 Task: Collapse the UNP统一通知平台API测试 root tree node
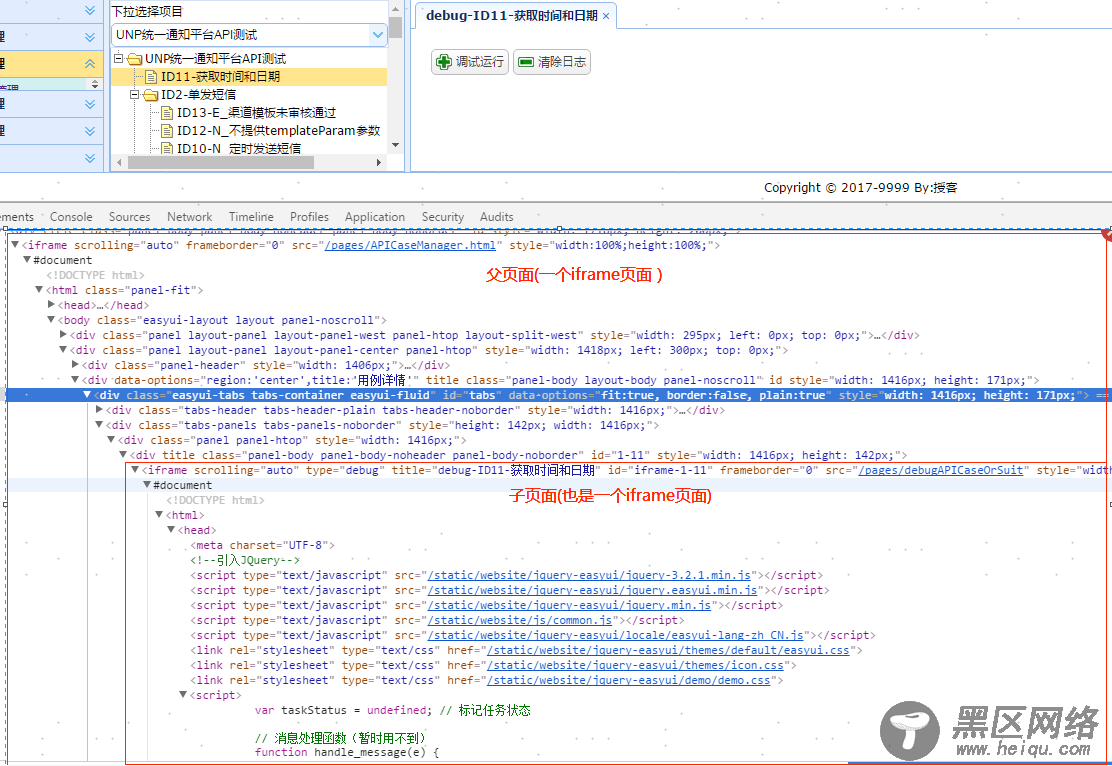[118, 58]
